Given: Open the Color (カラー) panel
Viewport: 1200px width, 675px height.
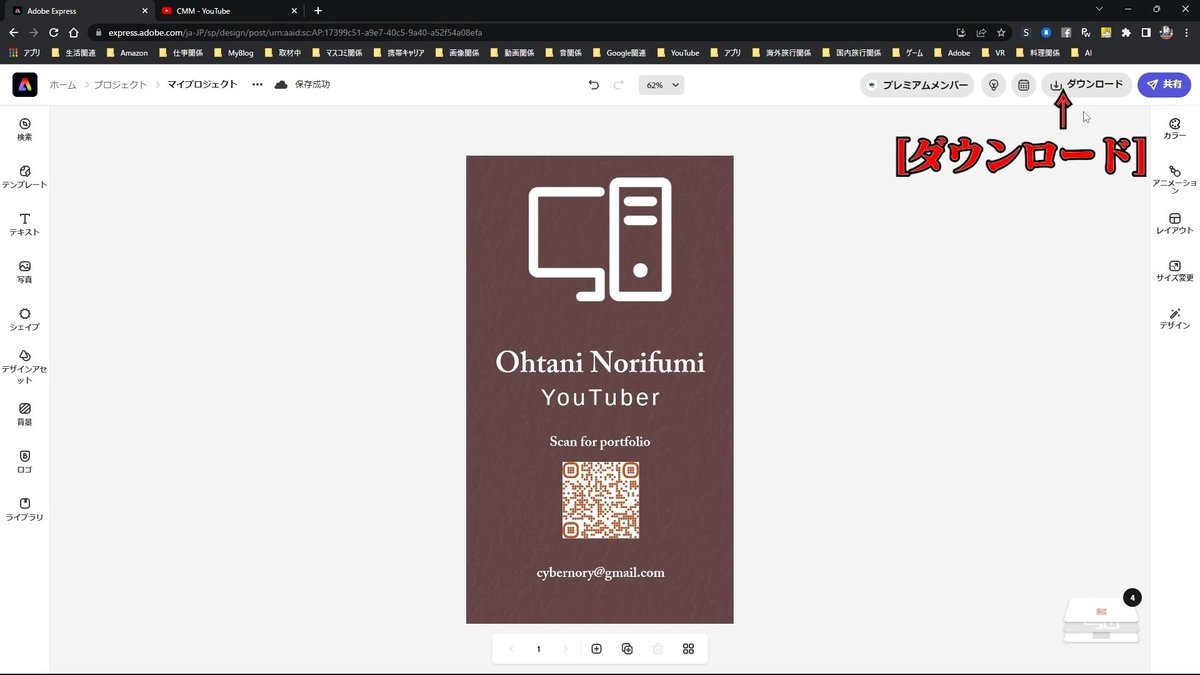Looking at the screenshot, I should (1175, 129).
